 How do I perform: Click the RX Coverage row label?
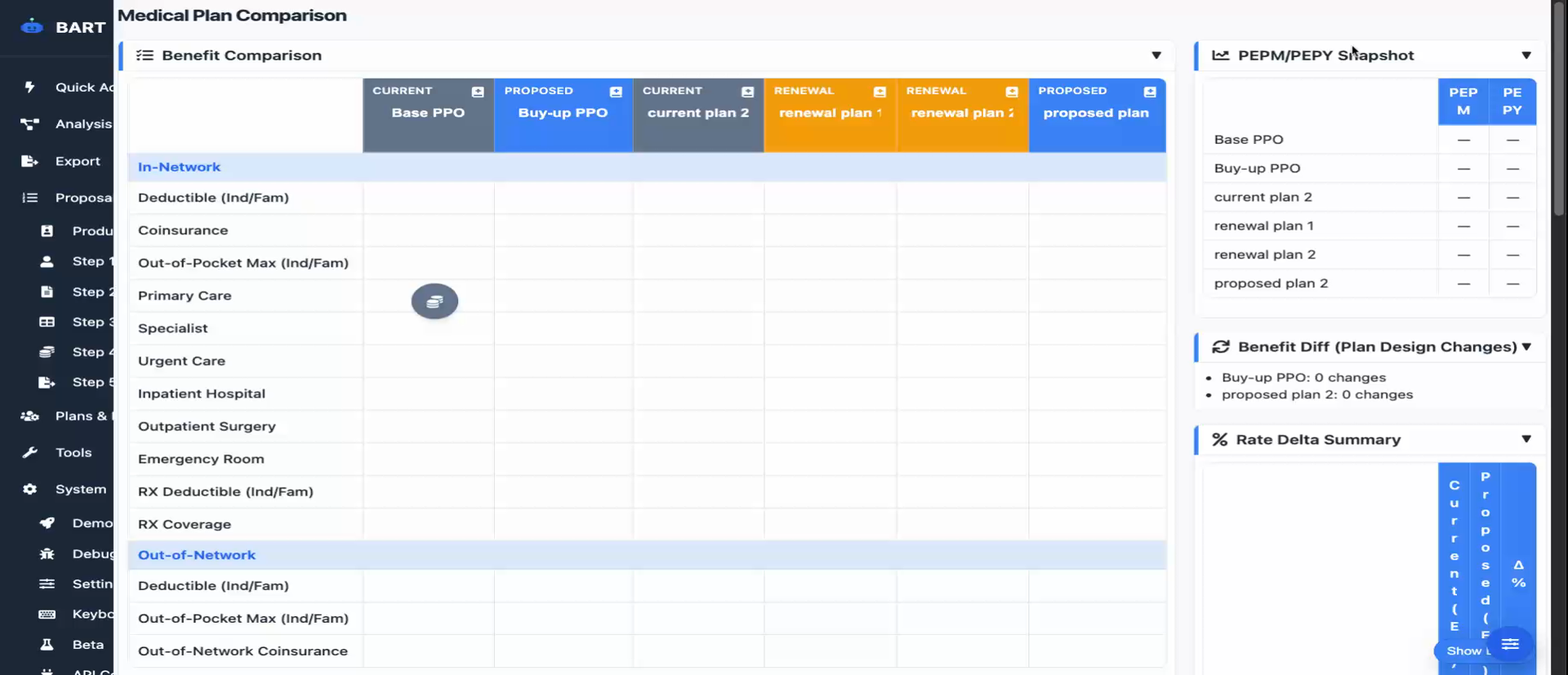click(x=185, y=525)
